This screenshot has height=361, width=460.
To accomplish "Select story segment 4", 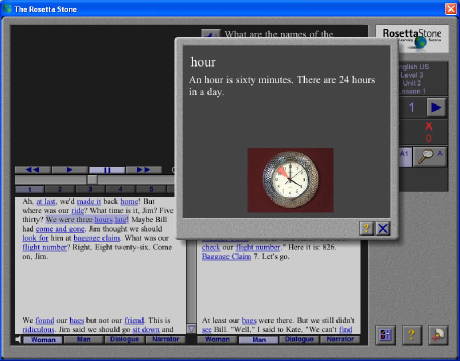I will 120,189.
